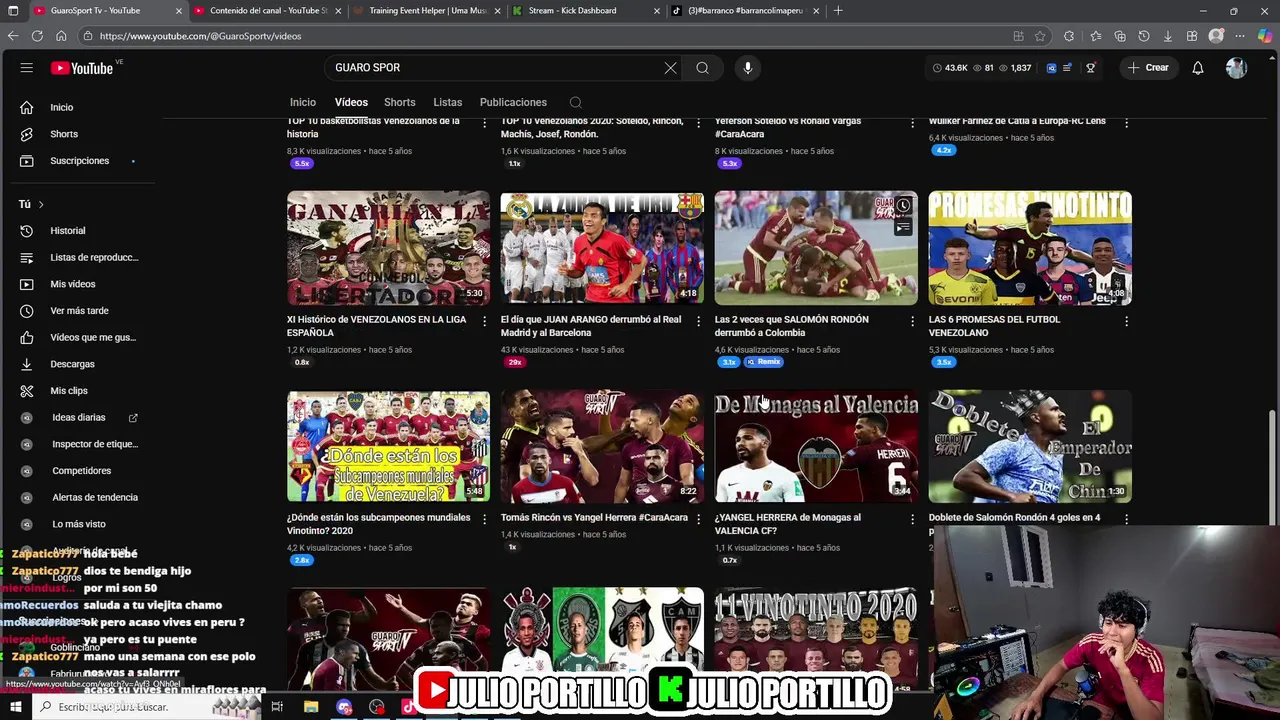
Task: Open the vidIQ list menu icon
Action: click(1067, 68)
